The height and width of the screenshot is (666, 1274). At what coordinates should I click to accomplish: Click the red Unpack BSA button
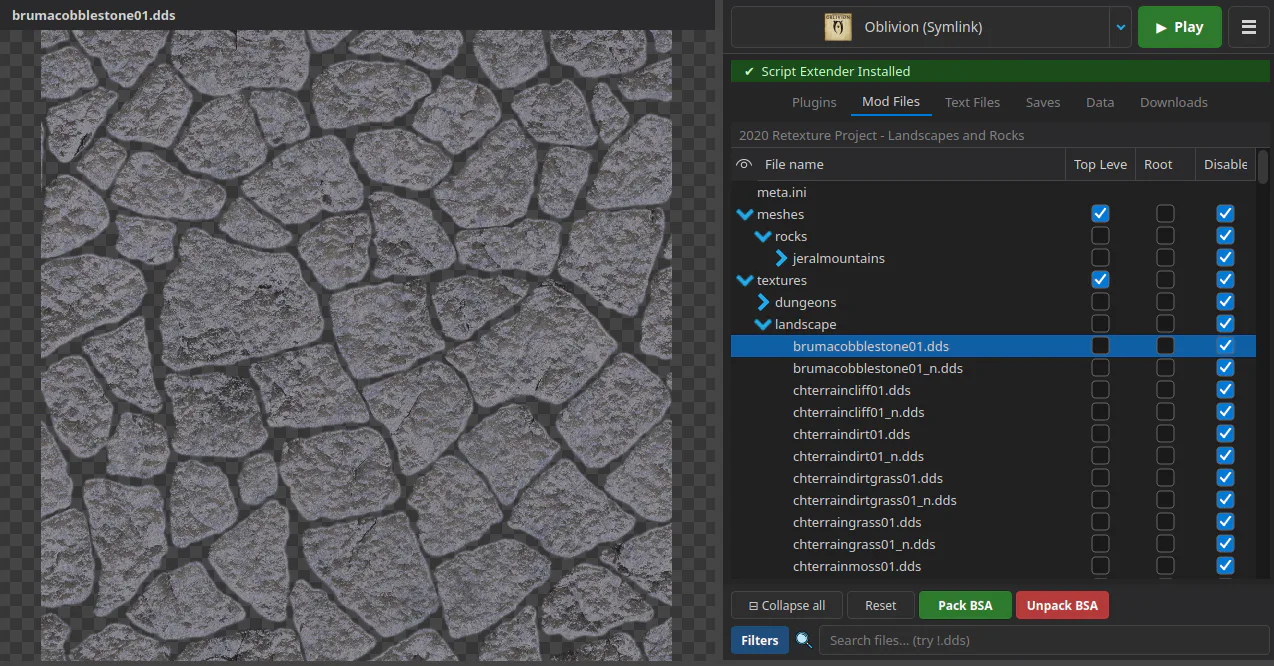point(1062,605)
